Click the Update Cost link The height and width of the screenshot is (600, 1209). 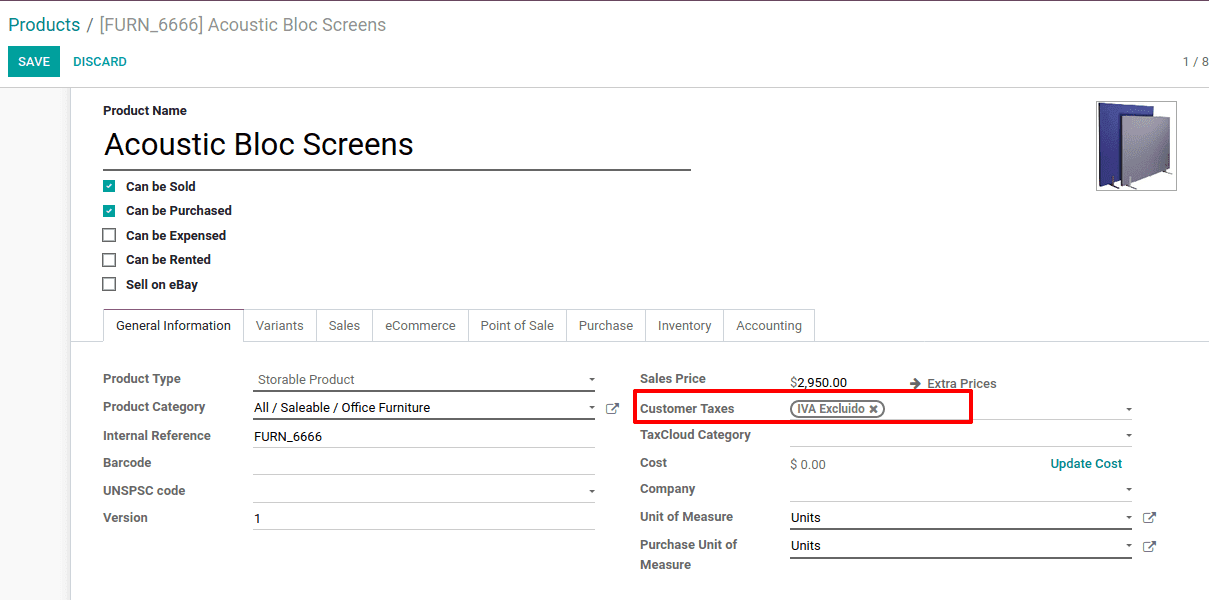1086,464
